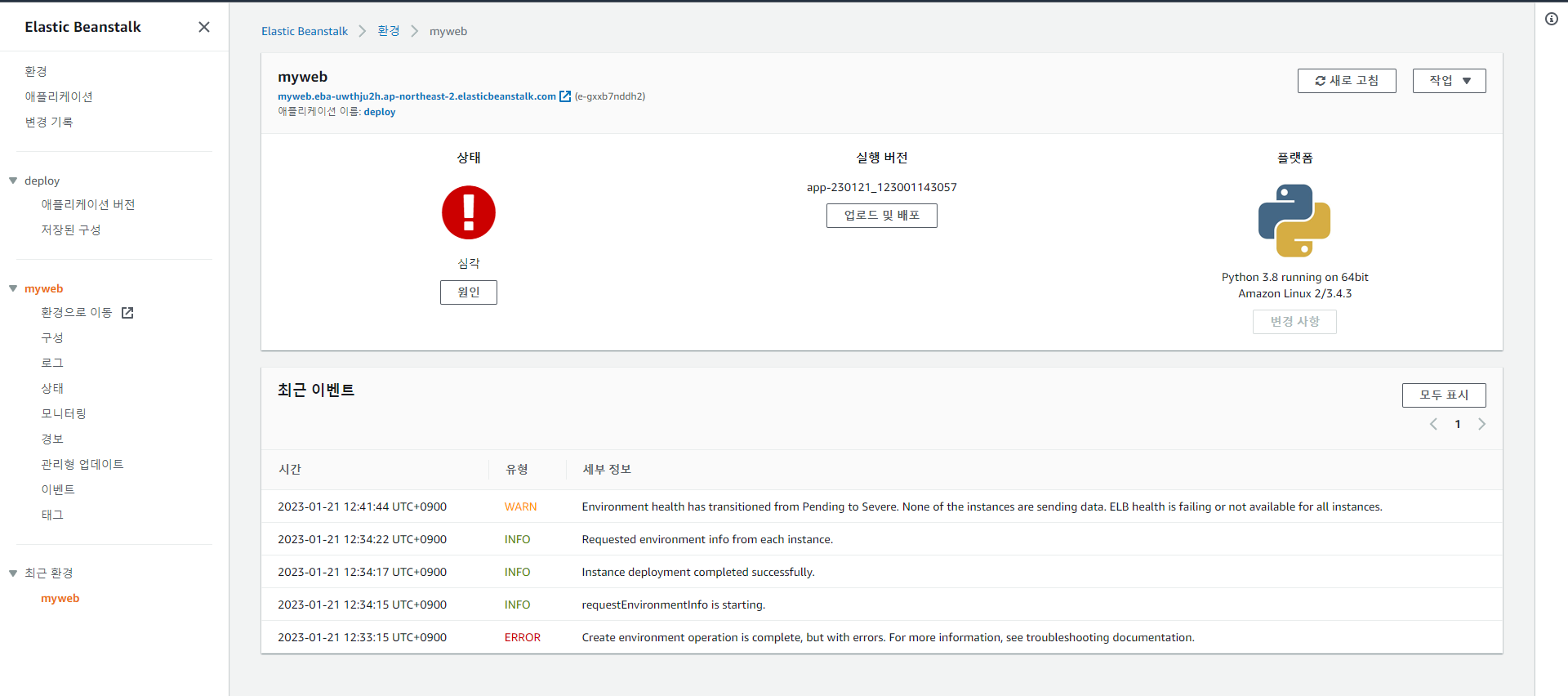Click the WARN event type label
The width and height of the screenshot is (1568, 696).
tap(521, 507)
